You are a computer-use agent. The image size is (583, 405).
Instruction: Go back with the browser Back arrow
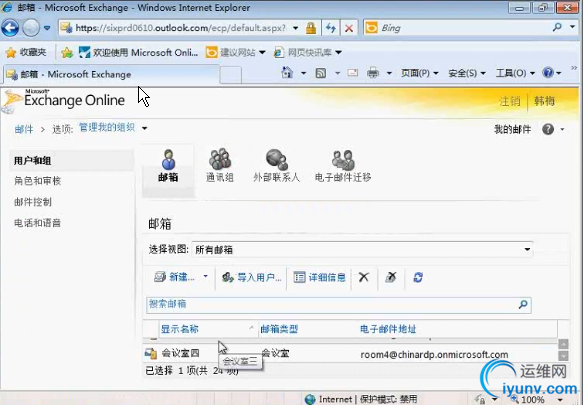(10, 28)
